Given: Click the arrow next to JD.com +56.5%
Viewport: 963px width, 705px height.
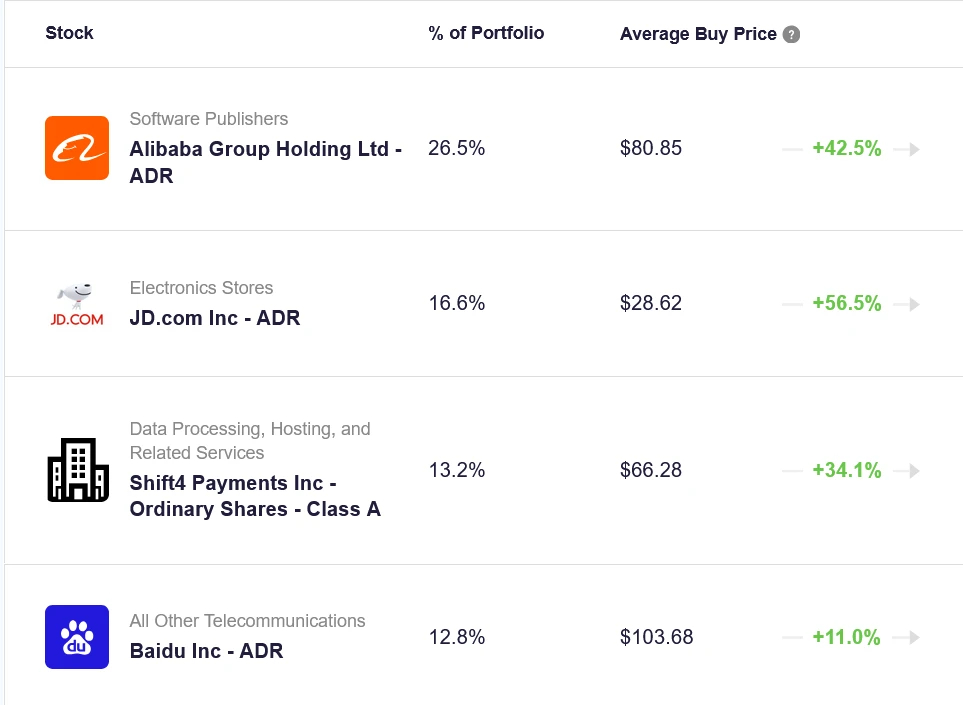Looking at the screenshot, I should click(907, 304).
